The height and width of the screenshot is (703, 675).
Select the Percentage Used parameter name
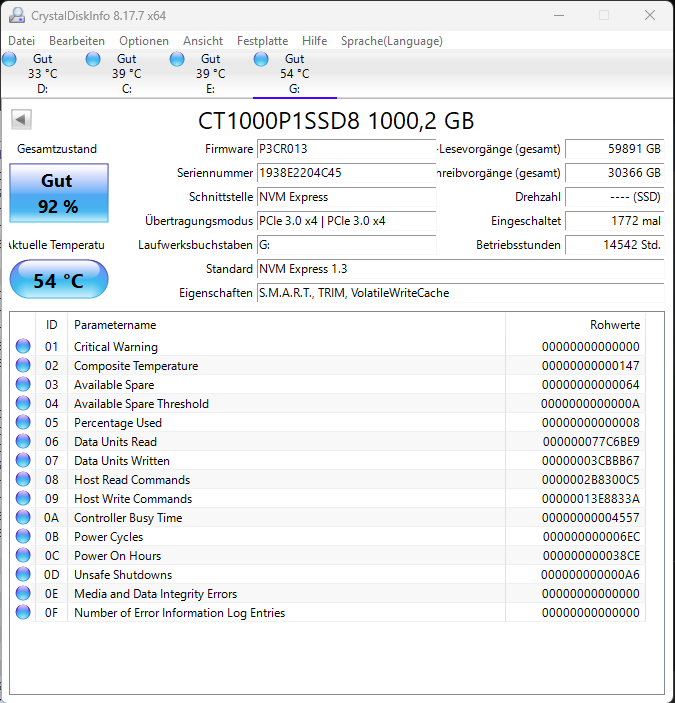118,423
